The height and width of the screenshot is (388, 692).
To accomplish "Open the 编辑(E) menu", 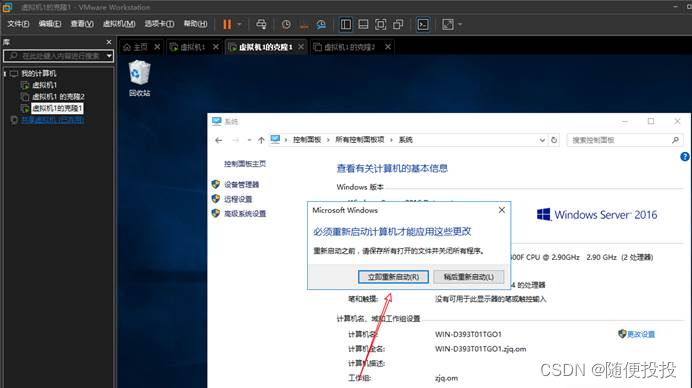I will (50, 24).
